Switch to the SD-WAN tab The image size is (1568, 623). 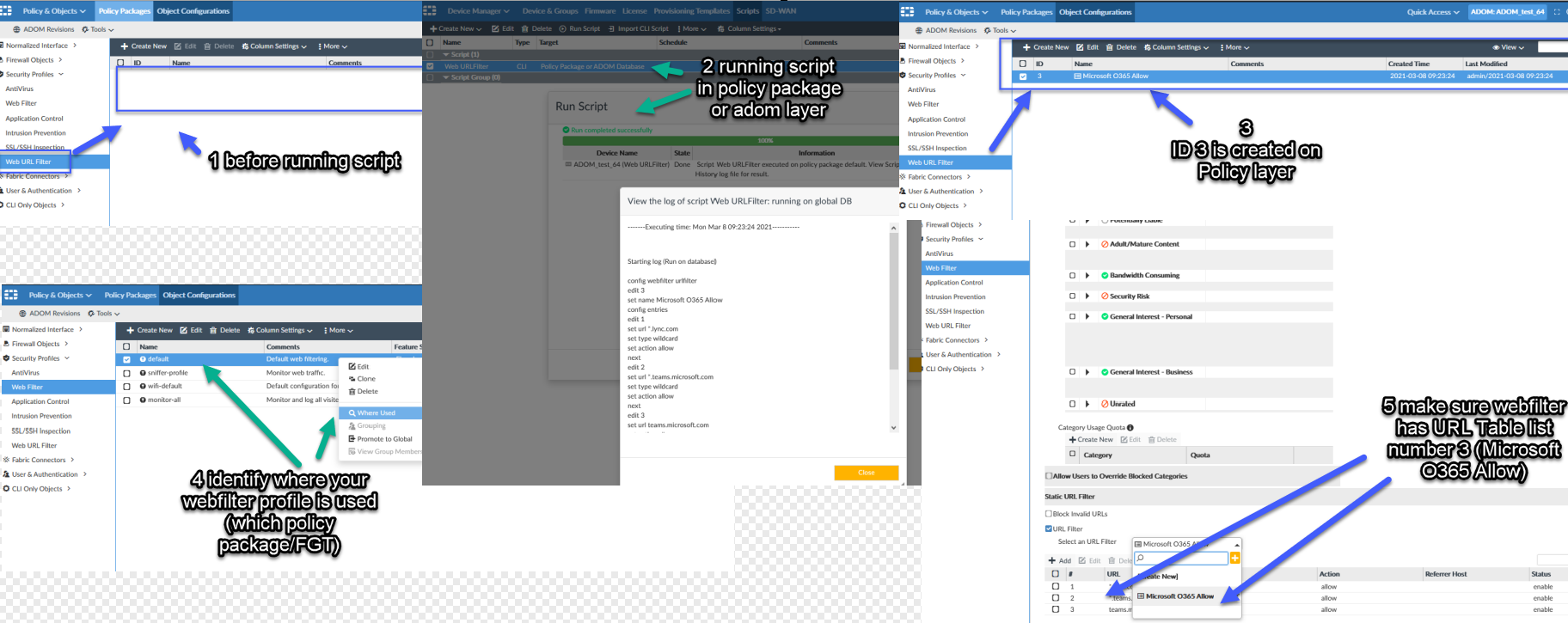[x=781, y=11]
